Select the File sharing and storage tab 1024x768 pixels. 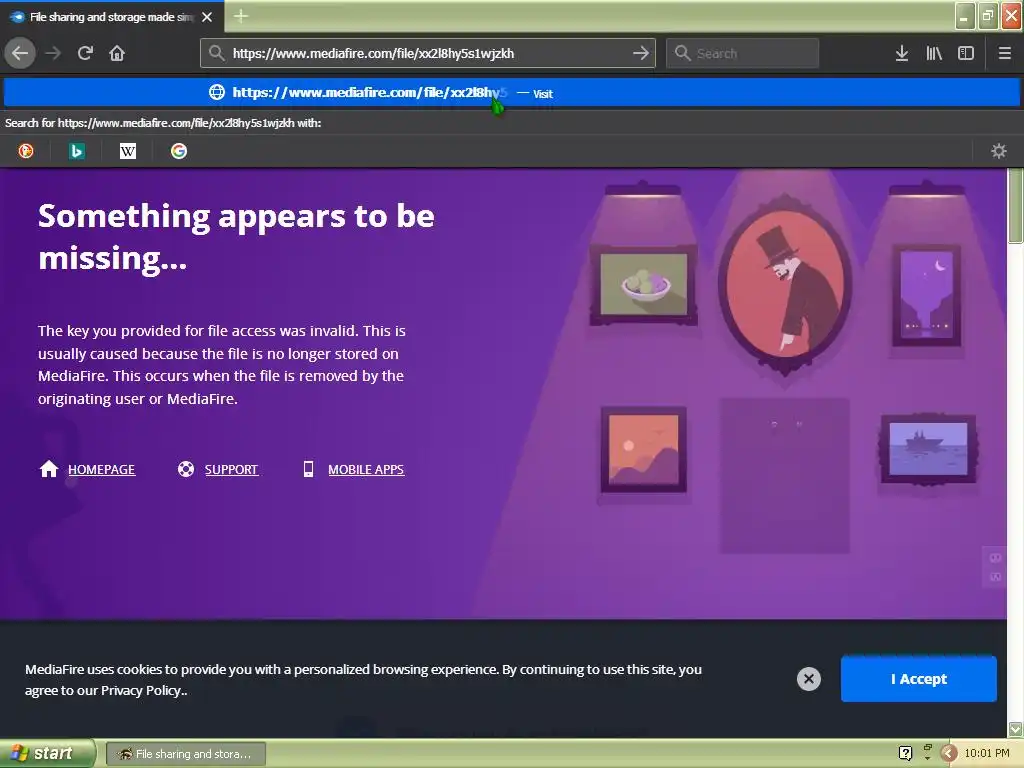coord(112,17)
